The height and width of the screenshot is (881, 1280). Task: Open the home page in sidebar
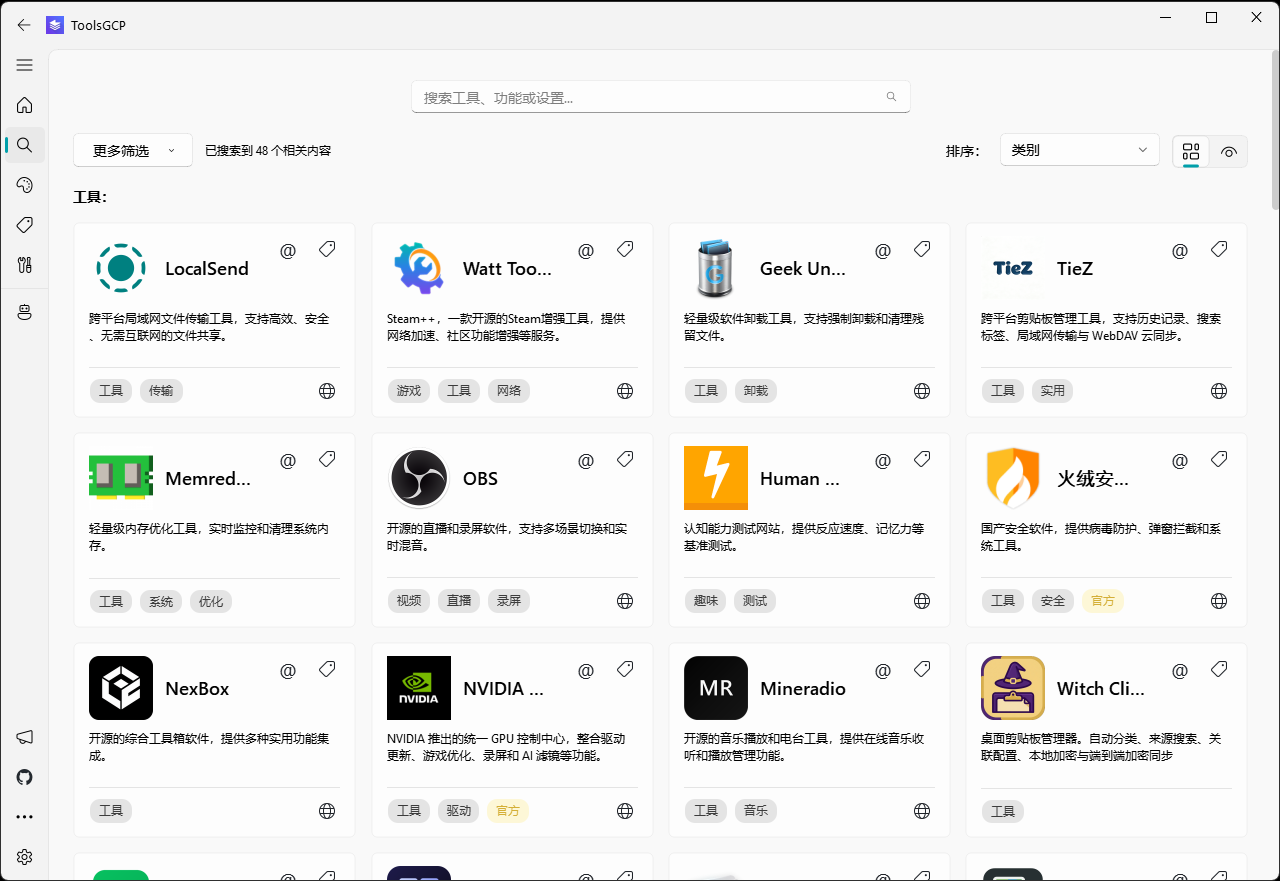tap(25, 105)
